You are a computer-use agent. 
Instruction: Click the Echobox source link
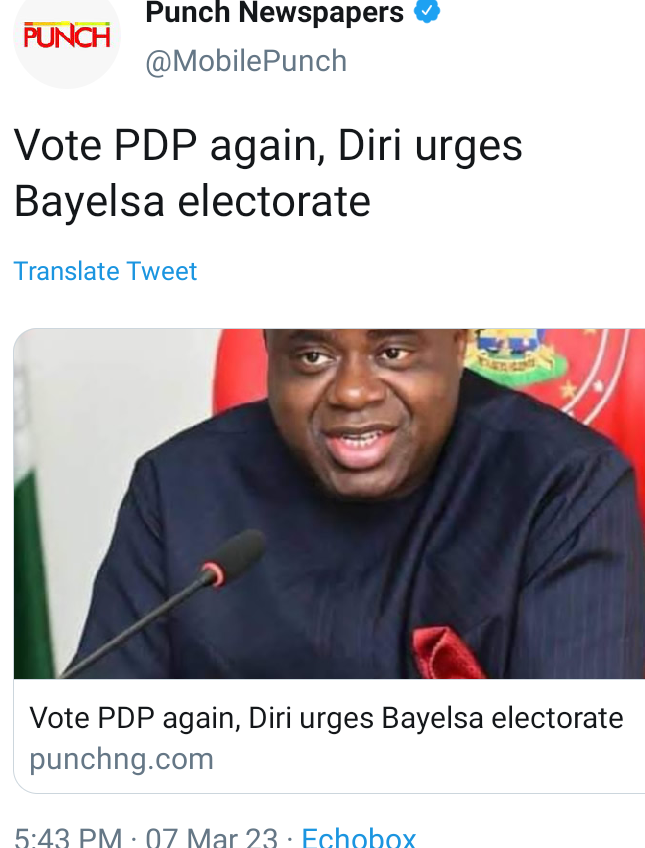(x=358, y=837)
